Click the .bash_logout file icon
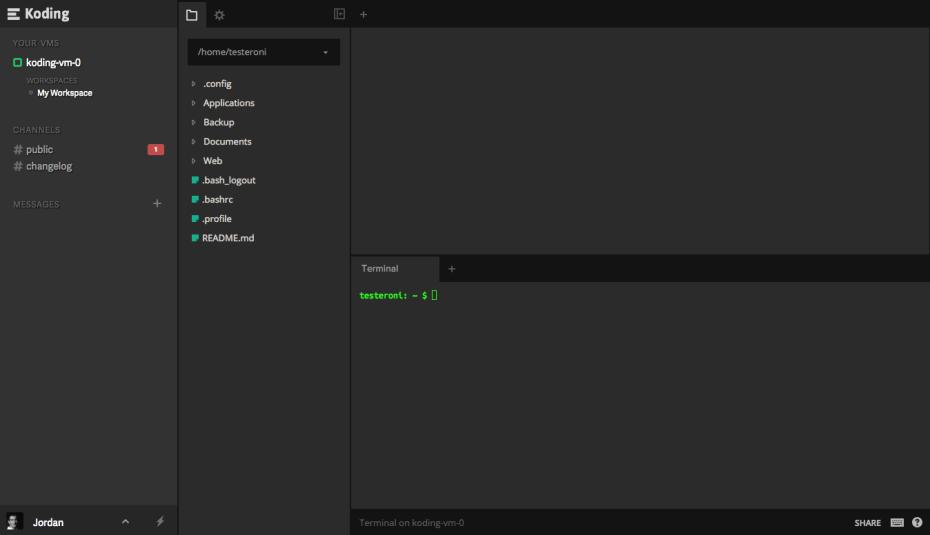 coord(195,180)
